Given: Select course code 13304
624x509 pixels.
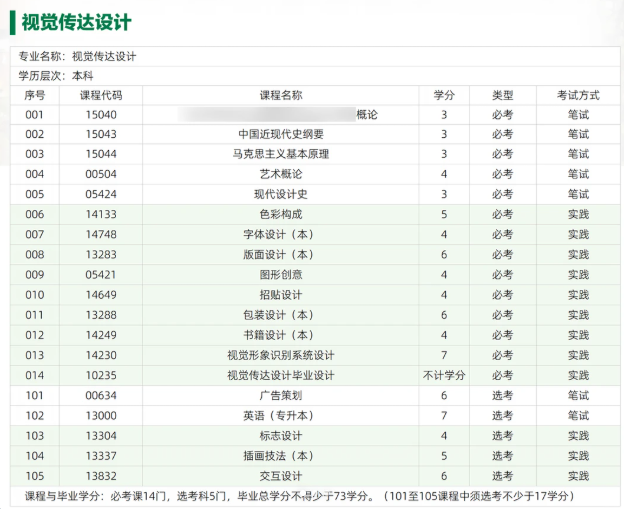Looking at the screenshot, I should point(101,436).
